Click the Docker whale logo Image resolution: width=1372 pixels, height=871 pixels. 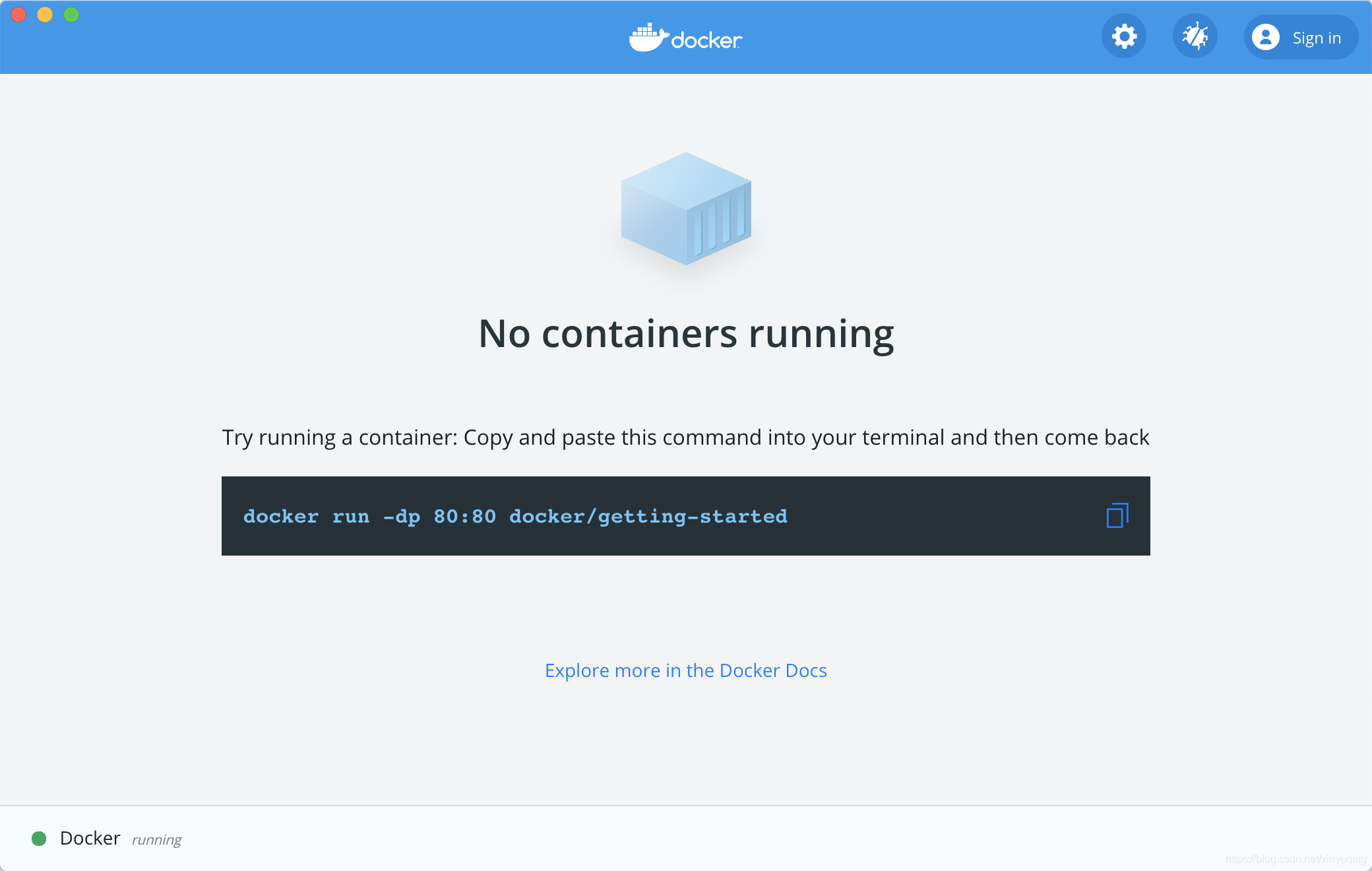[x=686, y=38]
